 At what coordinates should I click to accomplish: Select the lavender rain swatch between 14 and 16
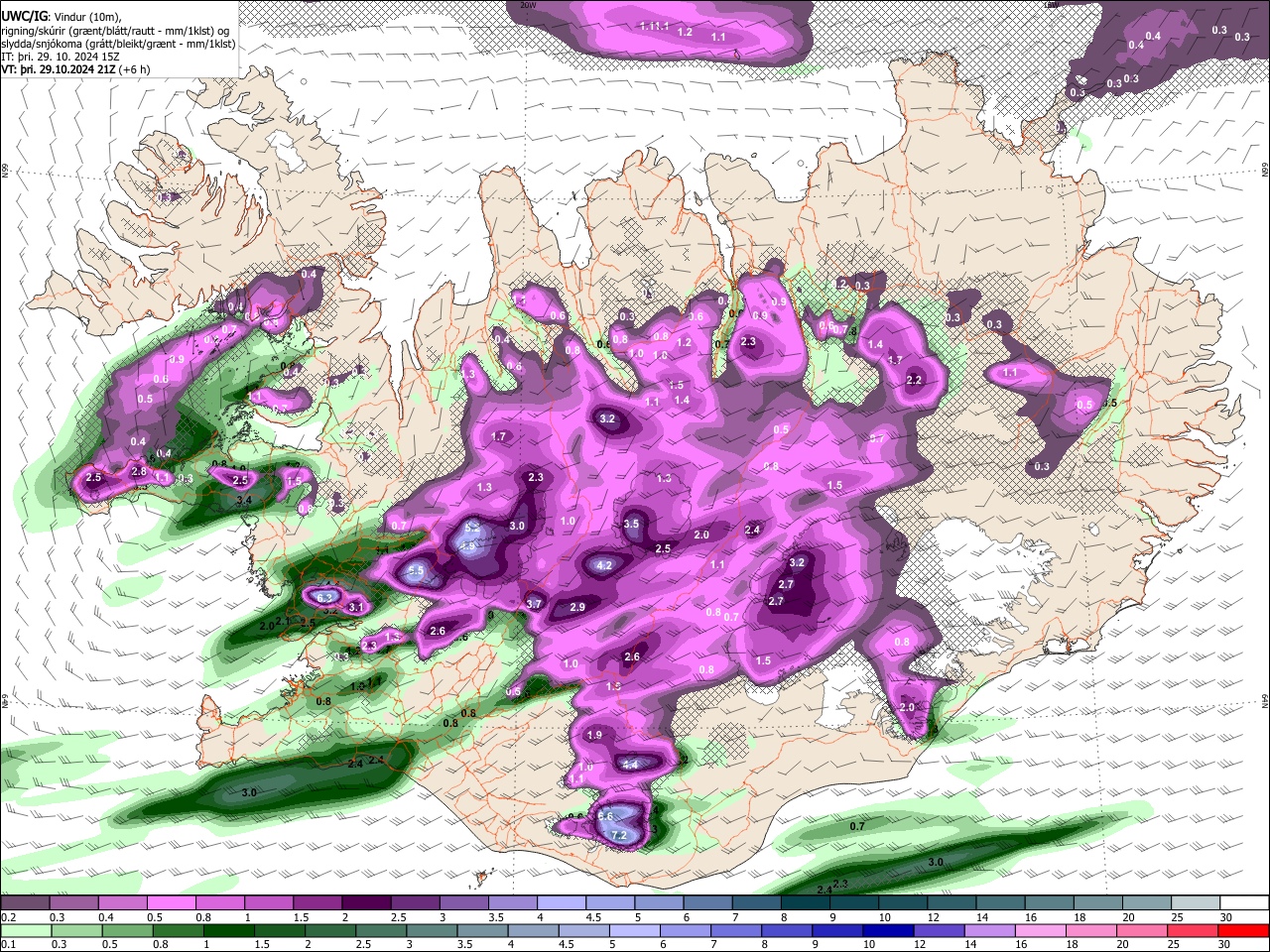(x=988, y=931)
